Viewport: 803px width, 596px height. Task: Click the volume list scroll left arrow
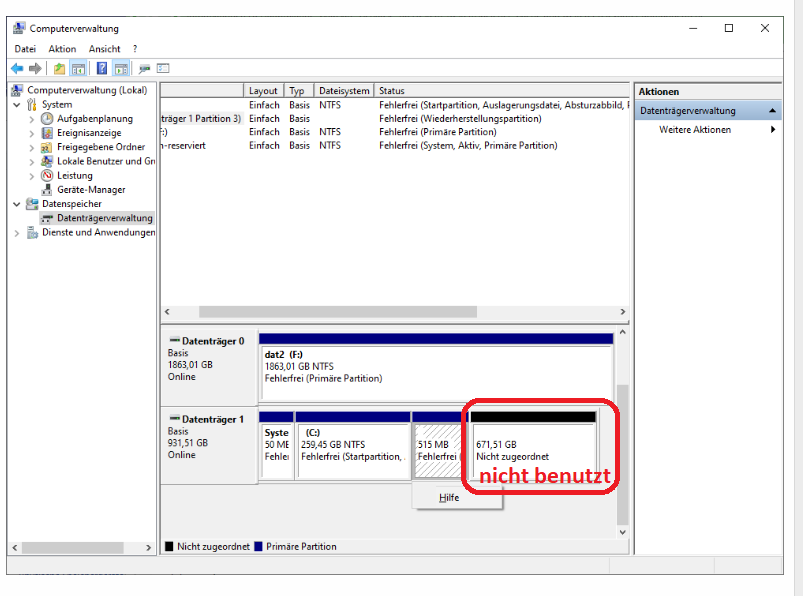tap(167, 312)
